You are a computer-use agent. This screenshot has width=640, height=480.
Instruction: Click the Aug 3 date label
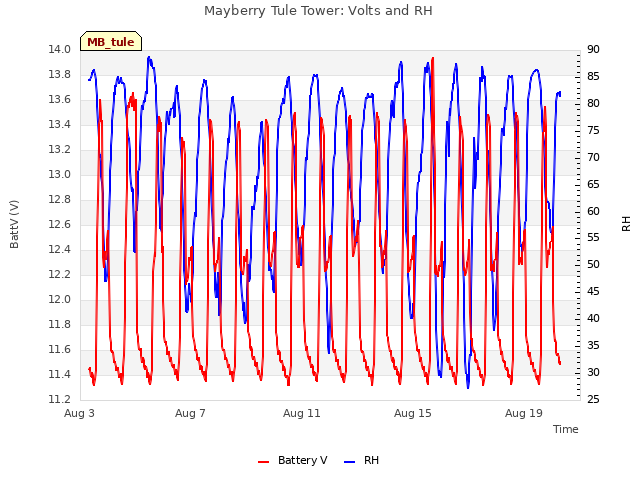coord(79,413)
